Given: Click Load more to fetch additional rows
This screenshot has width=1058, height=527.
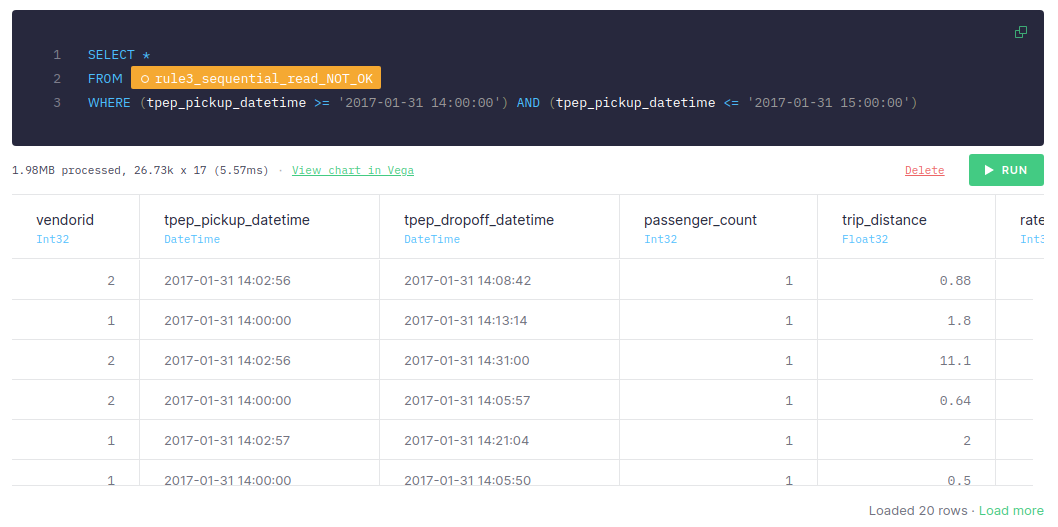Looking at the screenshot, I should [1011, 510].
